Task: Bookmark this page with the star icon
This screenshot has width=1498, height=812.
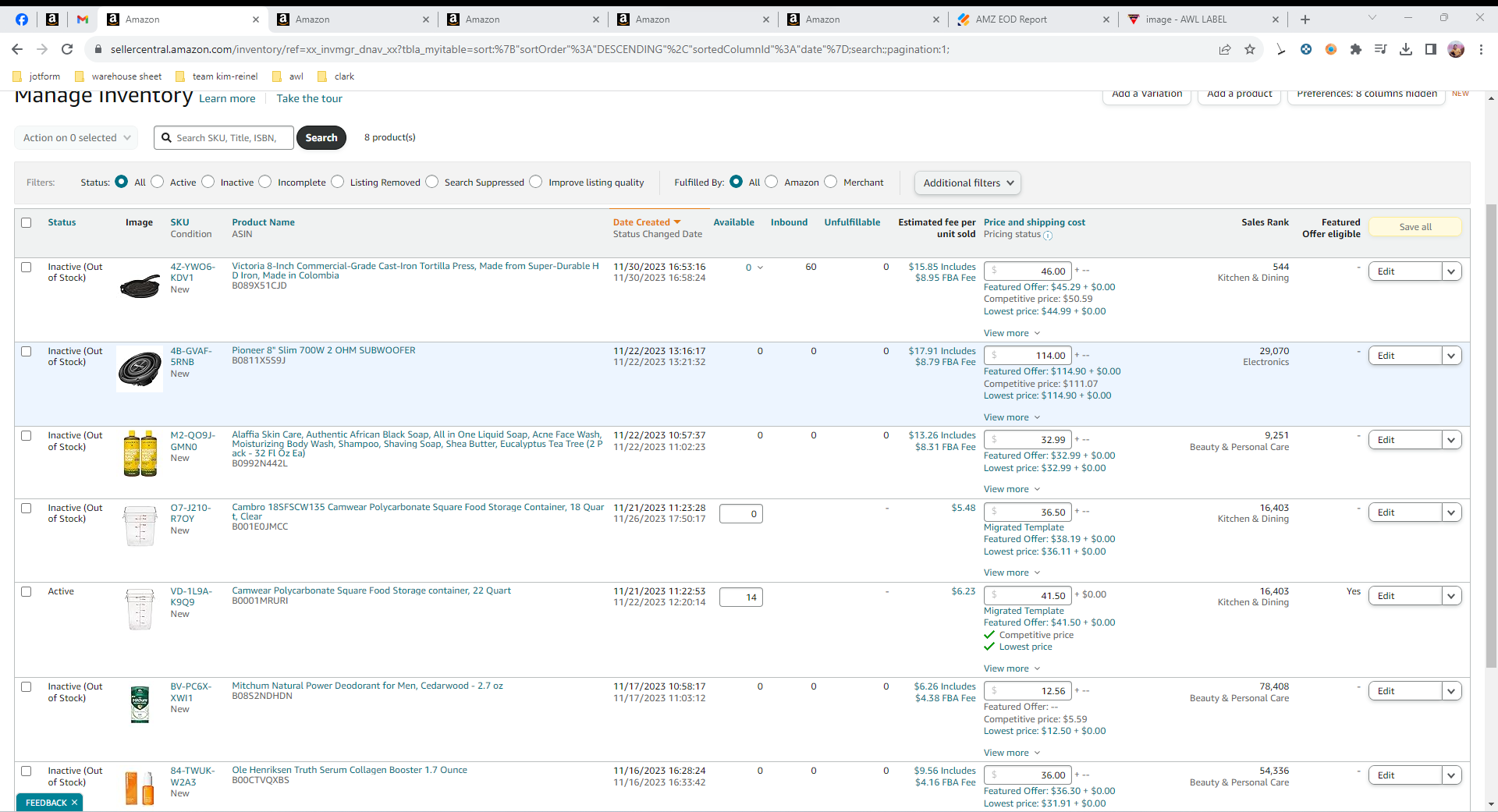Action: coord(1250,49)
